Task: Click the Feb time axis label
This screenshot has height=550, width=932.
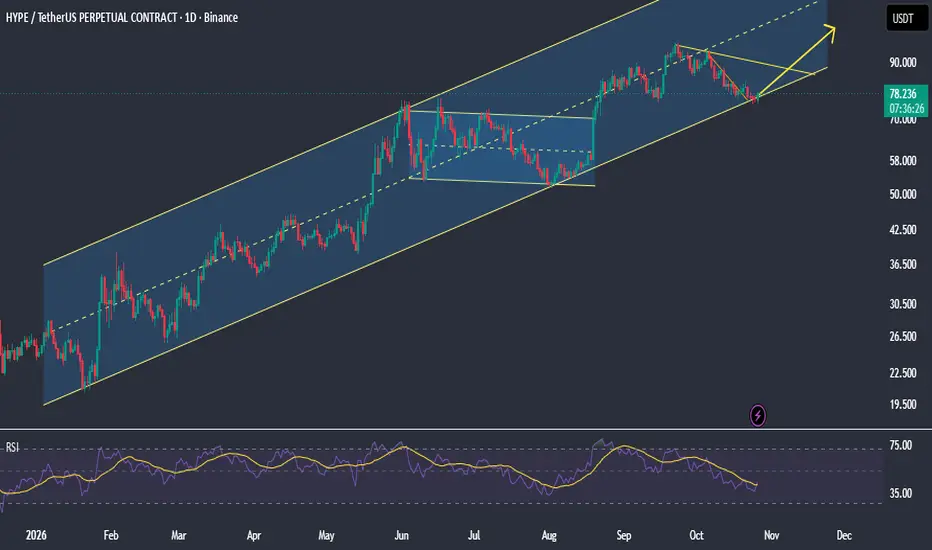Action: (111, 535)
